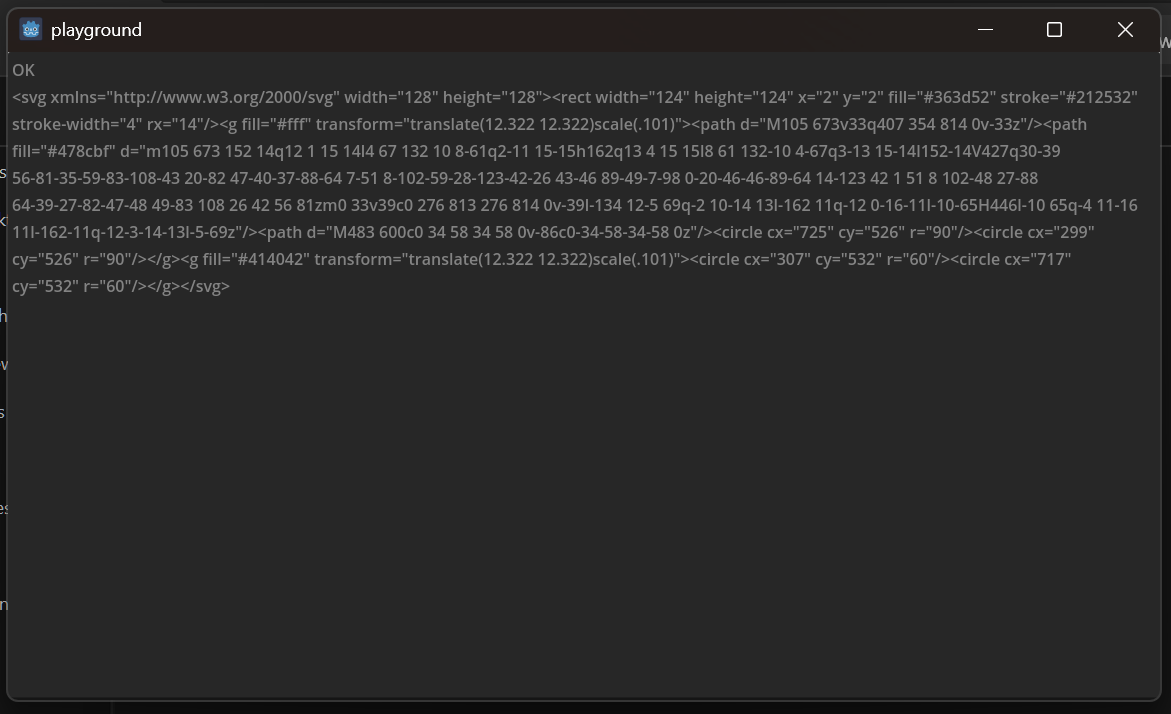Image resolution: width=1171 pixels, height=714 pixels.
Task: Click the fill="#478cbf" color value
Action: click(63, 151)
